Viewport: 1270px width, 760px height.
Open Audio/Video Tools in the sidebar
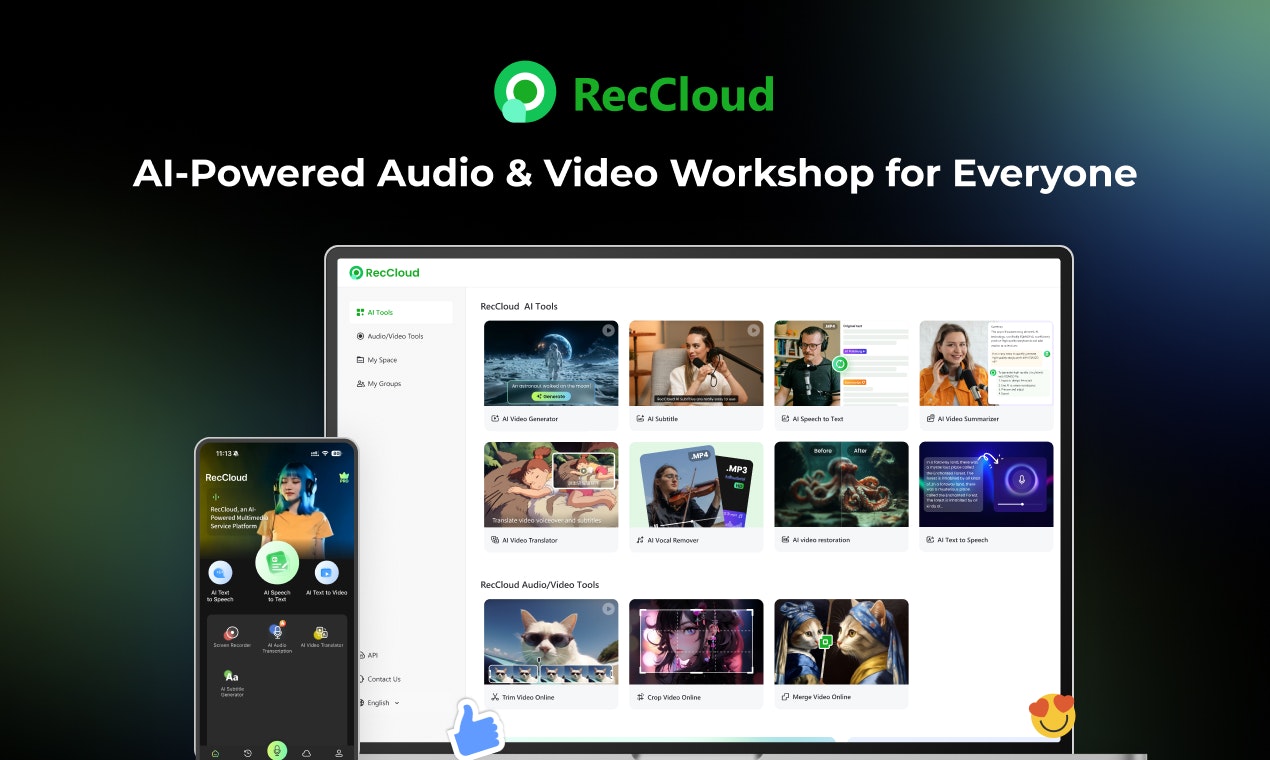[x=389, y=336]
